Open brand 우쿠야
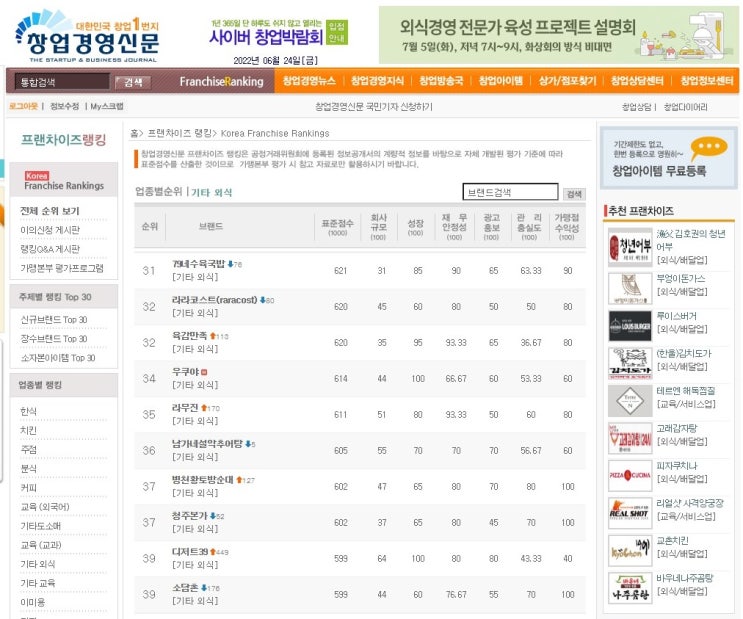 pos(185,372)
